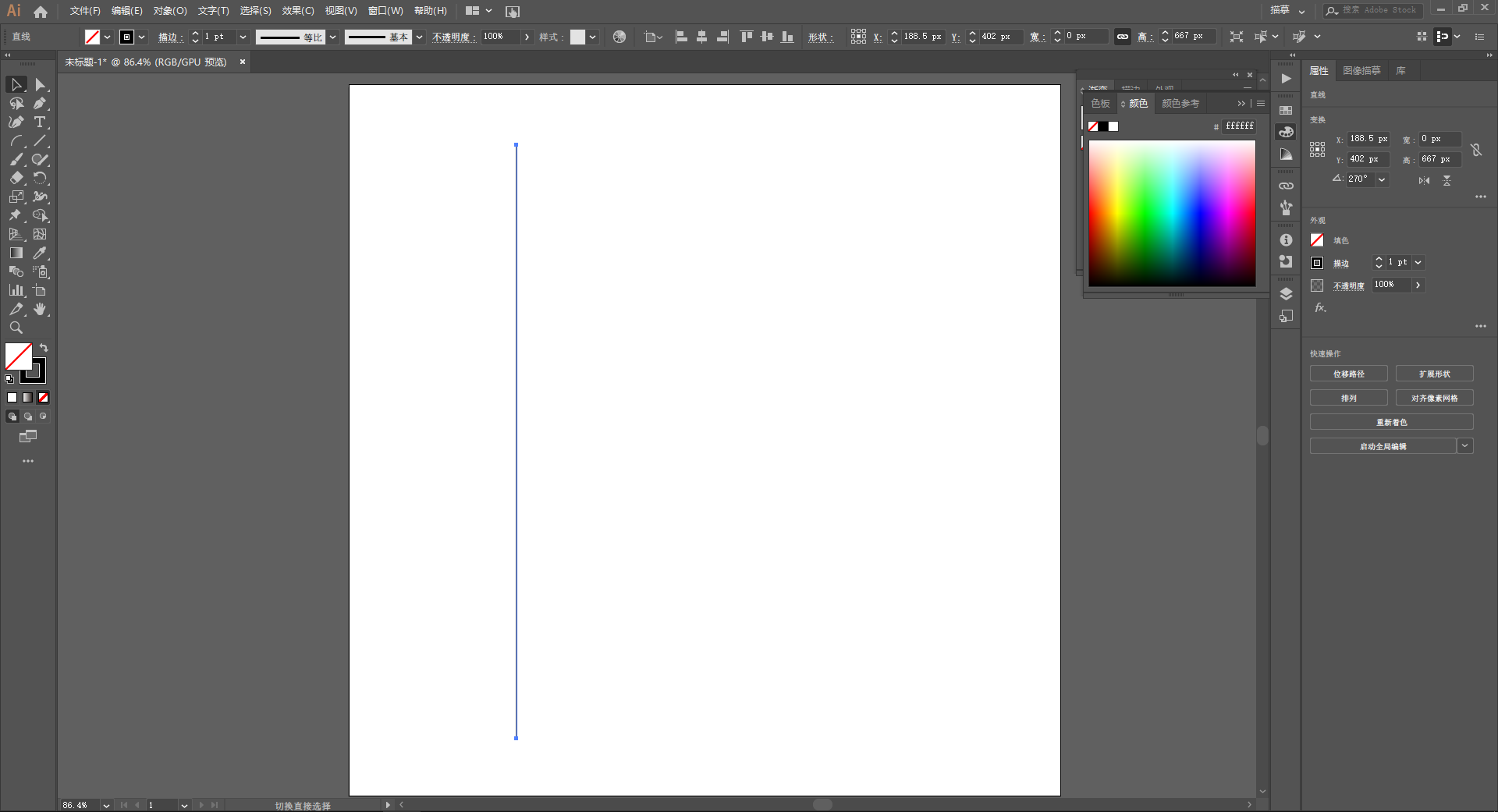1498x812 pixels.
Task: Select the Eraser tool
Action: pyautogui.click(x=16, y=179)
